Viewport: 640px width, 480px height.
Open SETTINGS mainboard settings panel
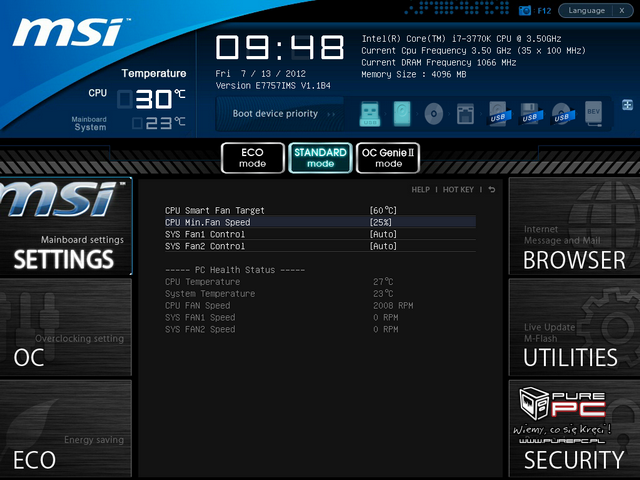tap(66, 227)
